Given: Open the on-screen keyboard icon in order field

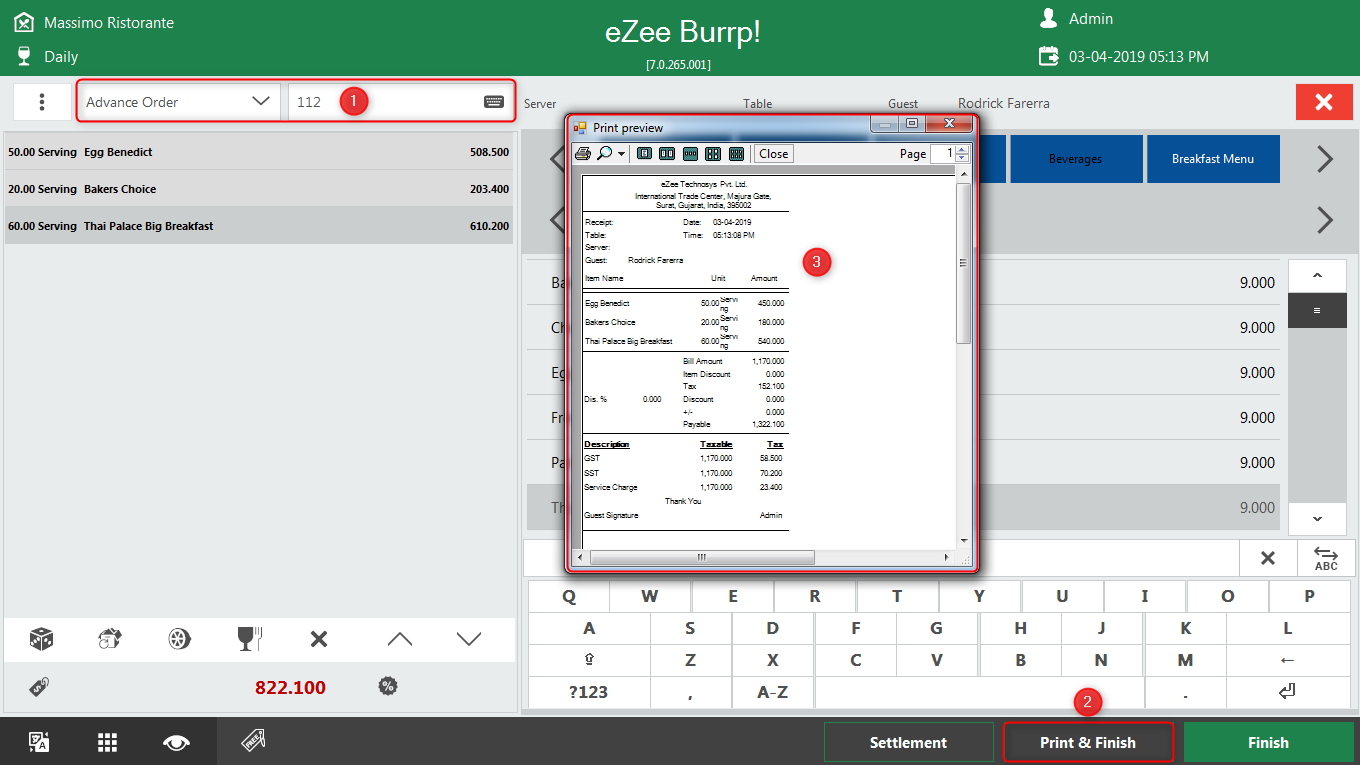Looking at the screenshot, I should 494,102.
